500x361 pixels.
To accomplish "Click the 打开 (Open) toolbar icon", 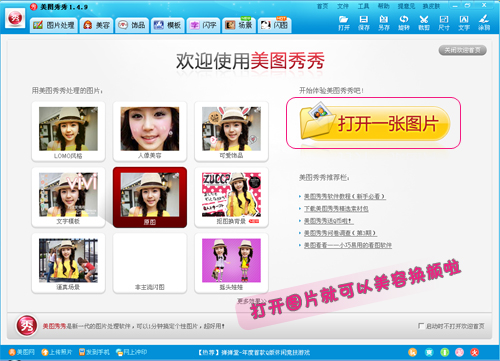I will pyautogui.click(x=344, y=23).
